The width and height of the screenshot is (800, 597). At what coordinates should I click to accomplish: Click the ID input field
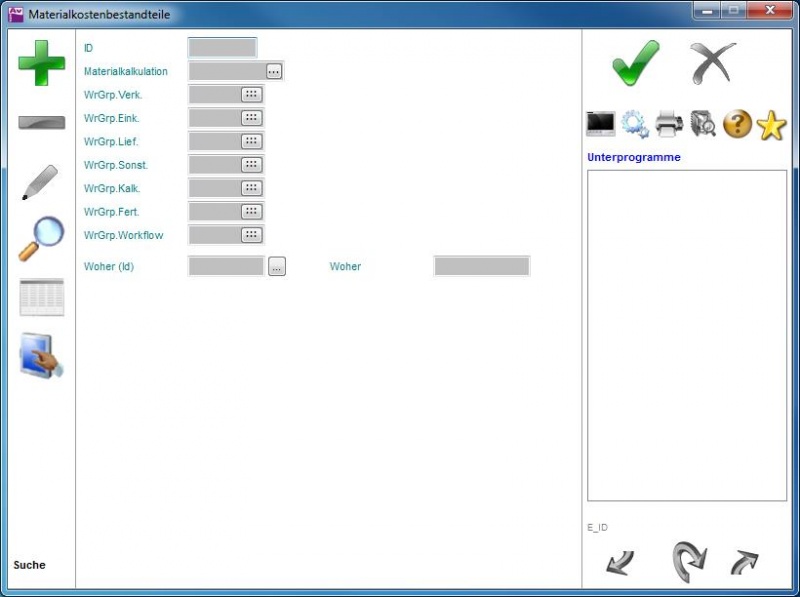coord(222,47)
